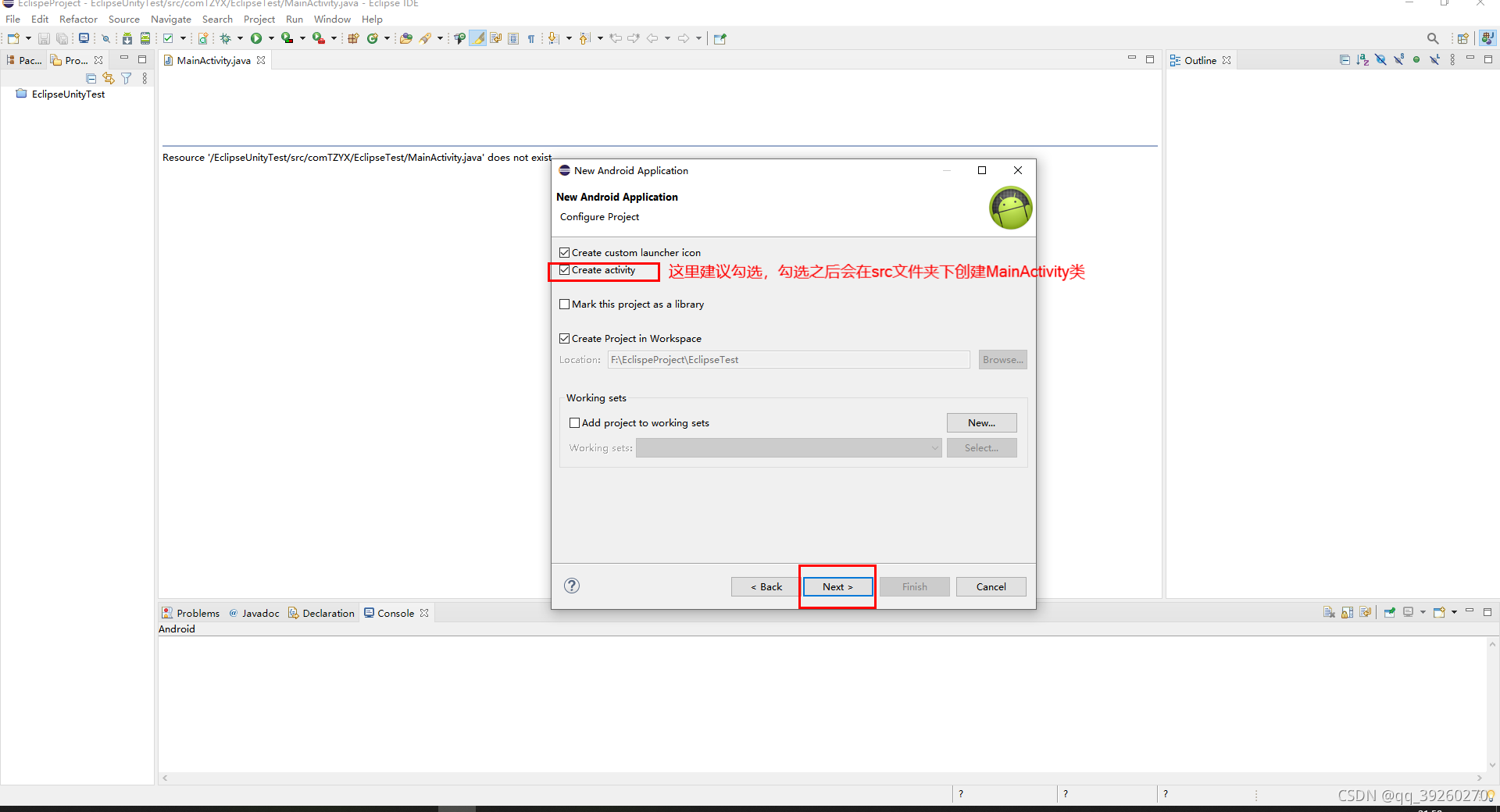
Task: Click the Cancel button in dialog
Action: 991,586
